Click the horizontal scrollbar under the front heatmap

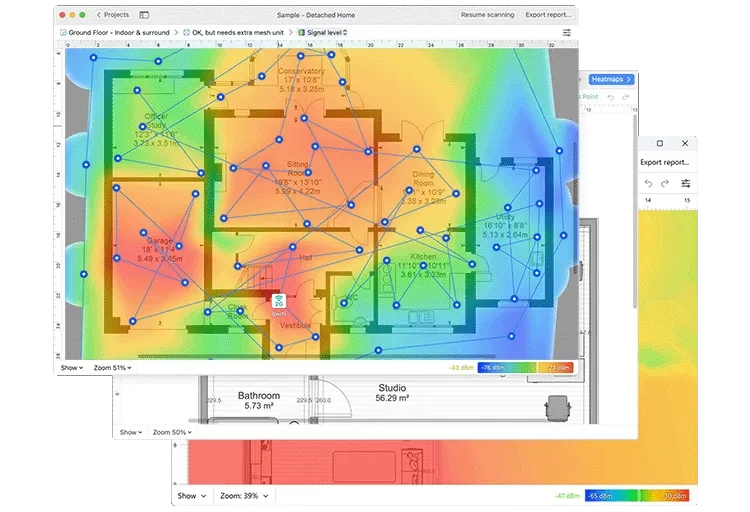click(316, 356)
